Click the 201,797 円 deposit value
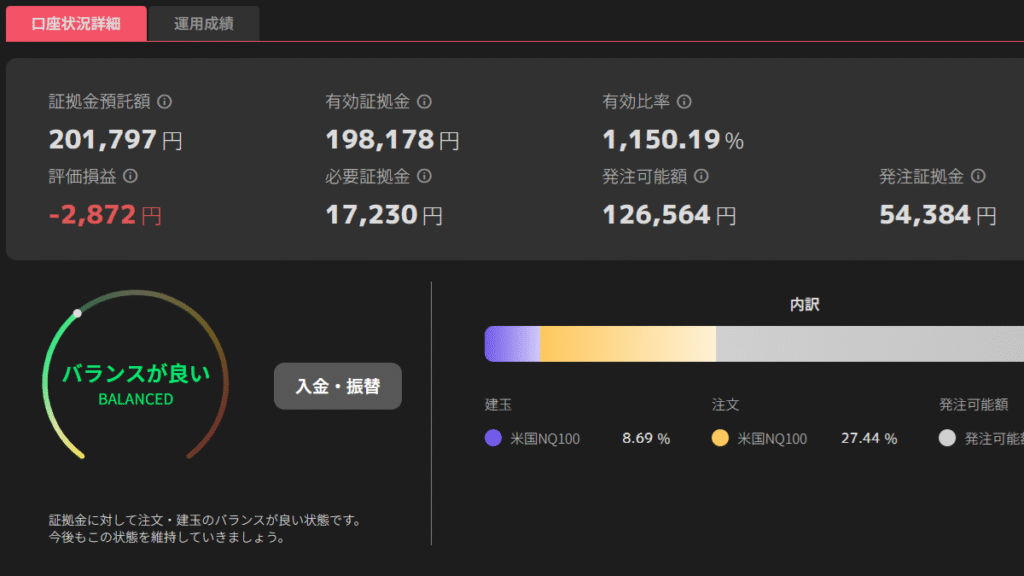 [x=116, y=140]
